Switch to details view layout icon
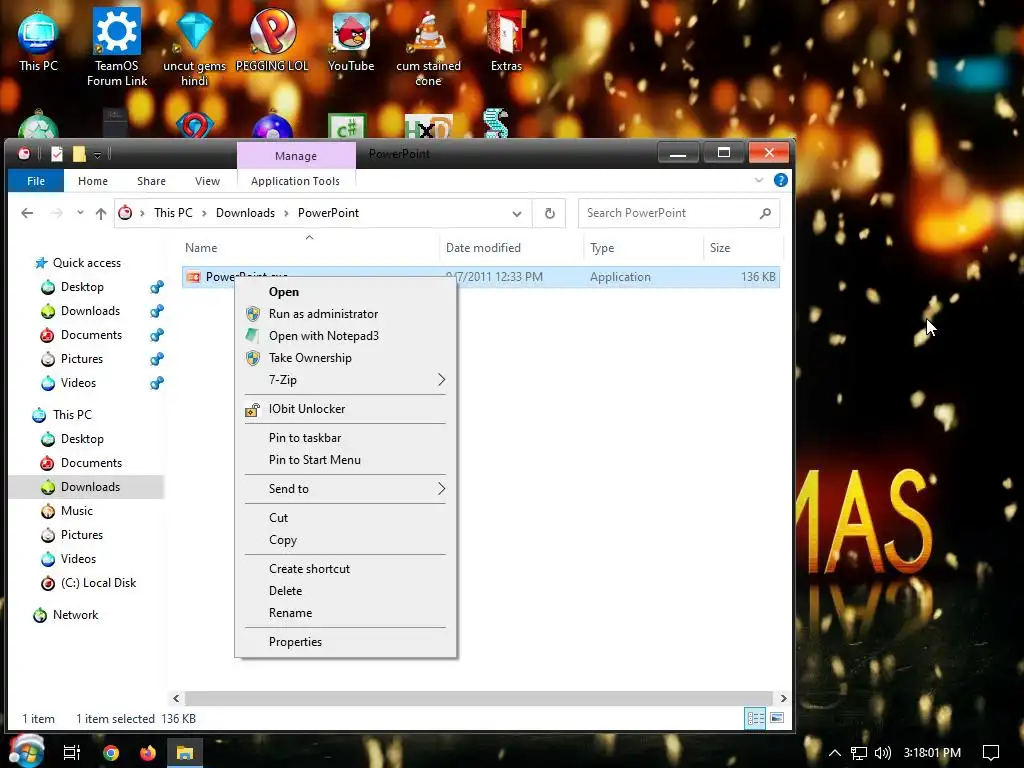Viewport: 1024px width, 768px height. click(756, 718)
